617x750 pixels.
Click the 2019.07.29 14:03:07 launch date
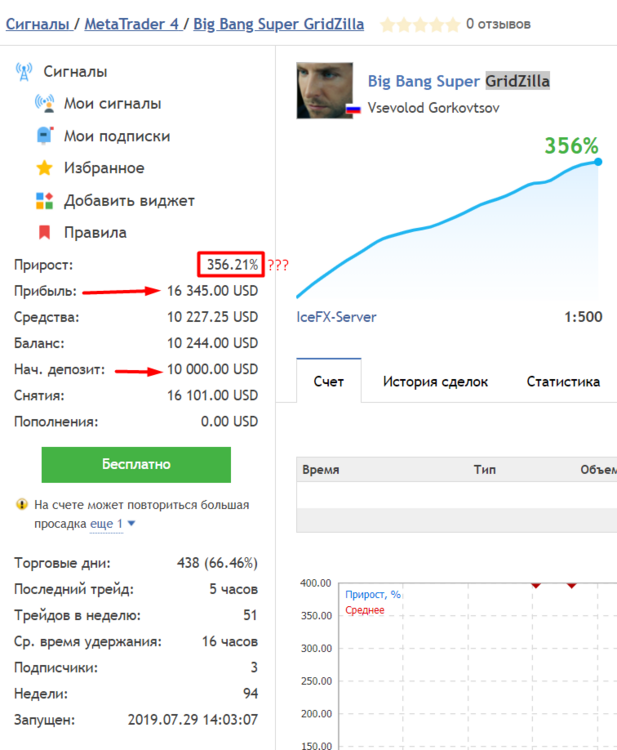coord(193,719)
